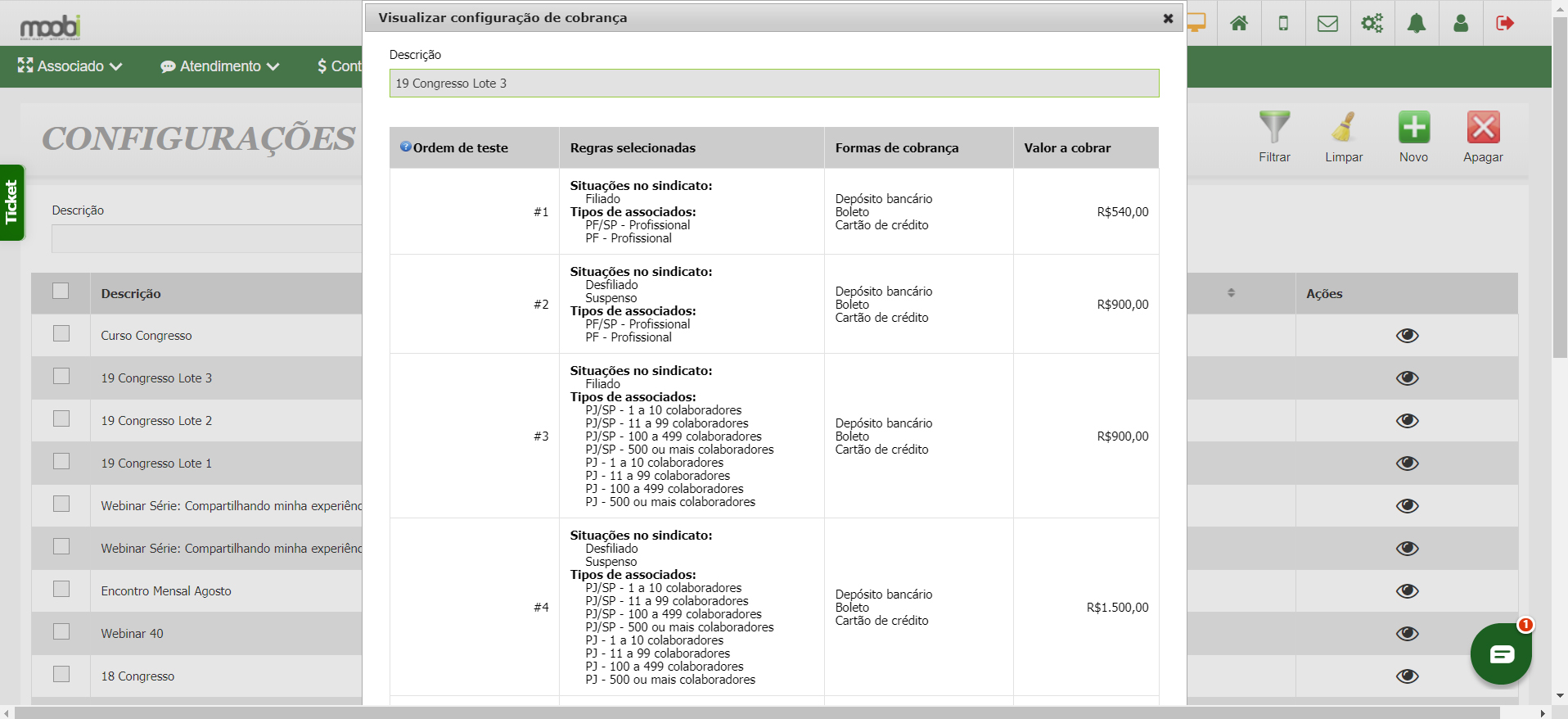This screenshot has width=1568, height=719.
Task: Click the notifications bell icon
Action: (1416, 23)
